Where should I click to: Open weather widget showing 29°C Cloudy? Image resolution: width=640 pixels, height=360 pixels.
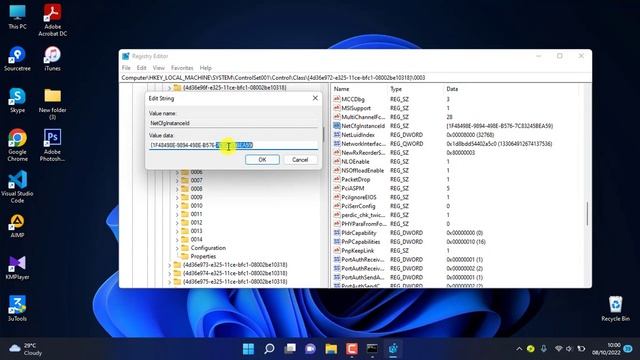(26, 349)
